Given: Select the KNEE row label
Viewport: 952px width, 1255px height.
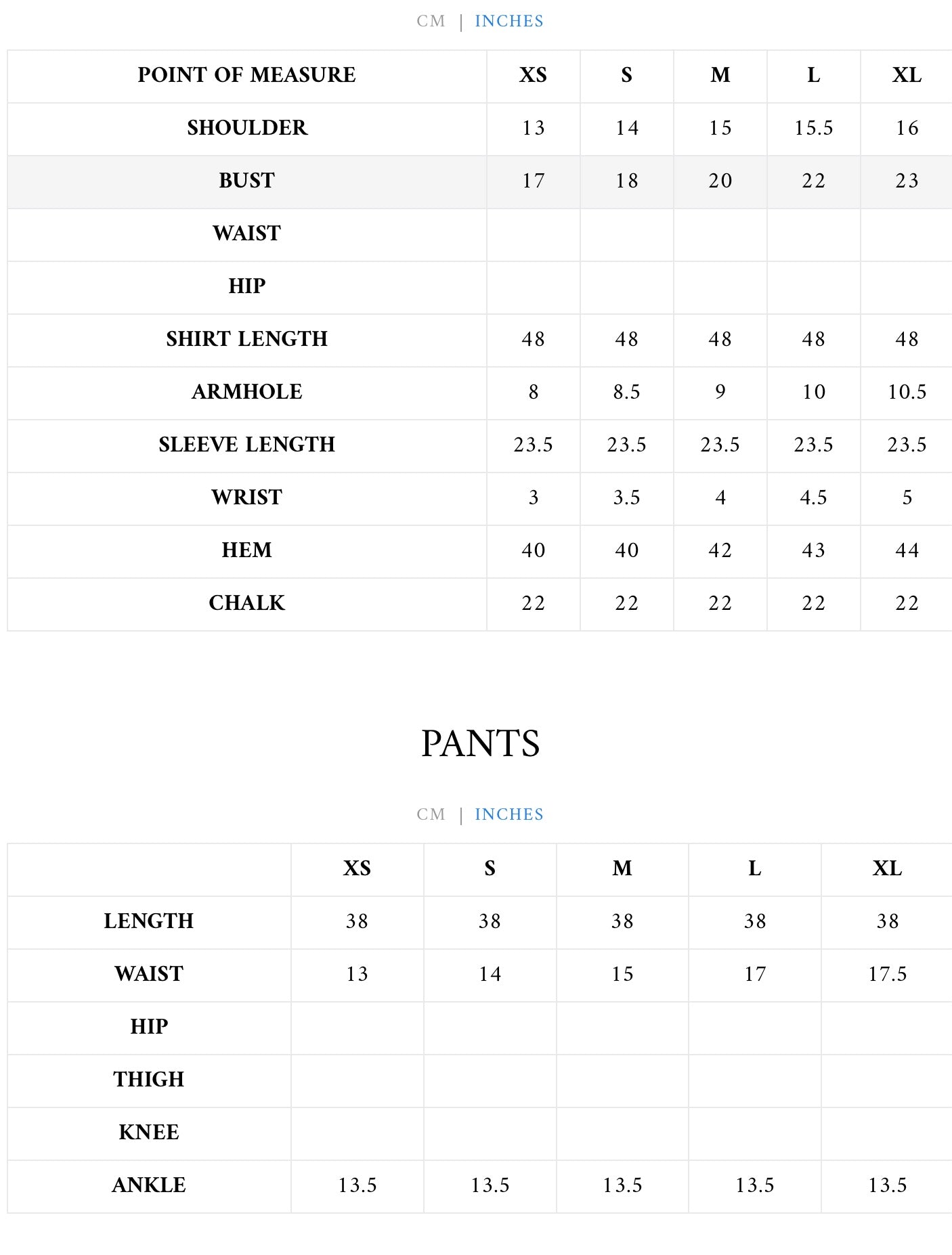Looking at the screenshot, I should pos(149,1132).
